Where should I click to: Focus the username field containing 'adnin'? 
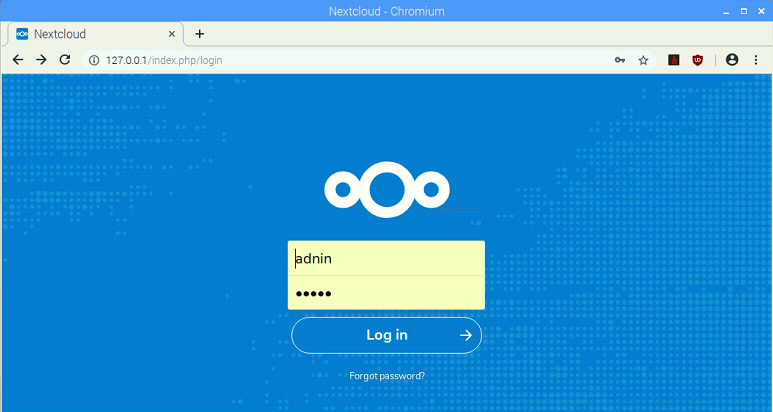tap(386, 258)
